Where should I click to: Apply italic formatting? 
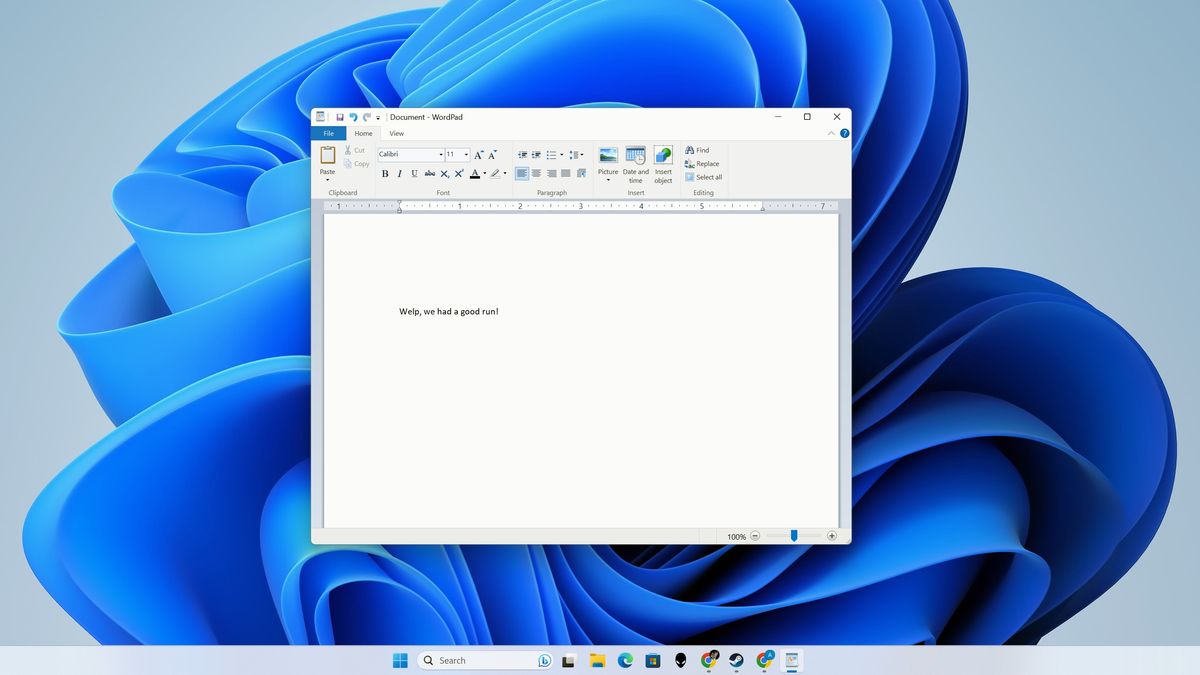point(399,173)
